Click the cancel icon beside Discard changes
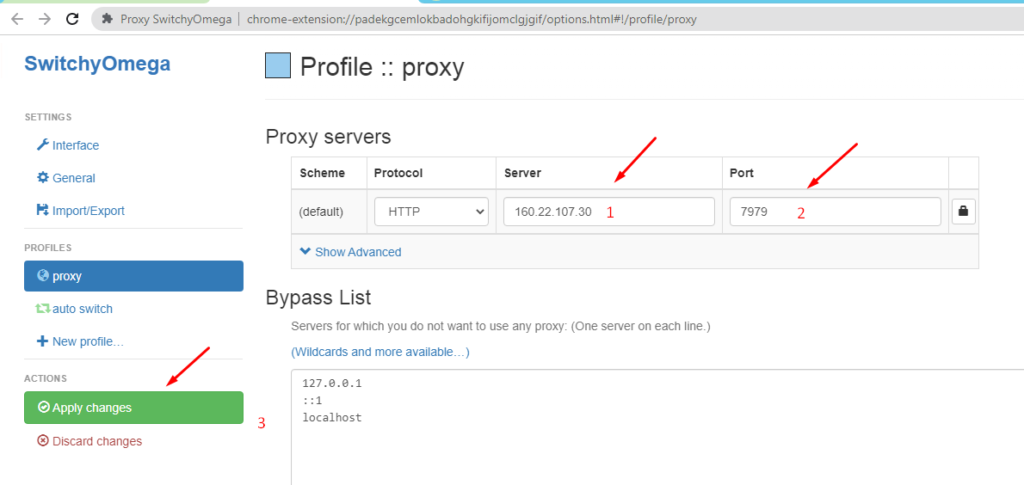 point(43,441)
